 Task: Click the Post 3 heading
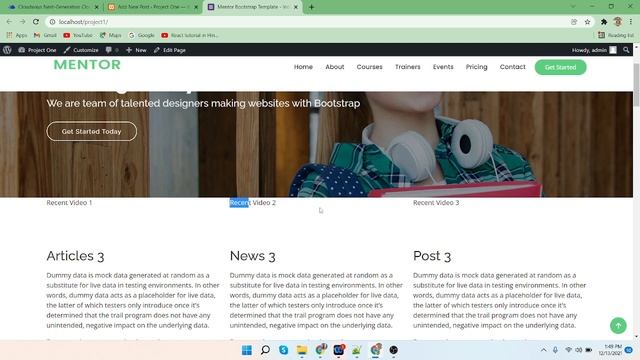click(x=432, y=256)
